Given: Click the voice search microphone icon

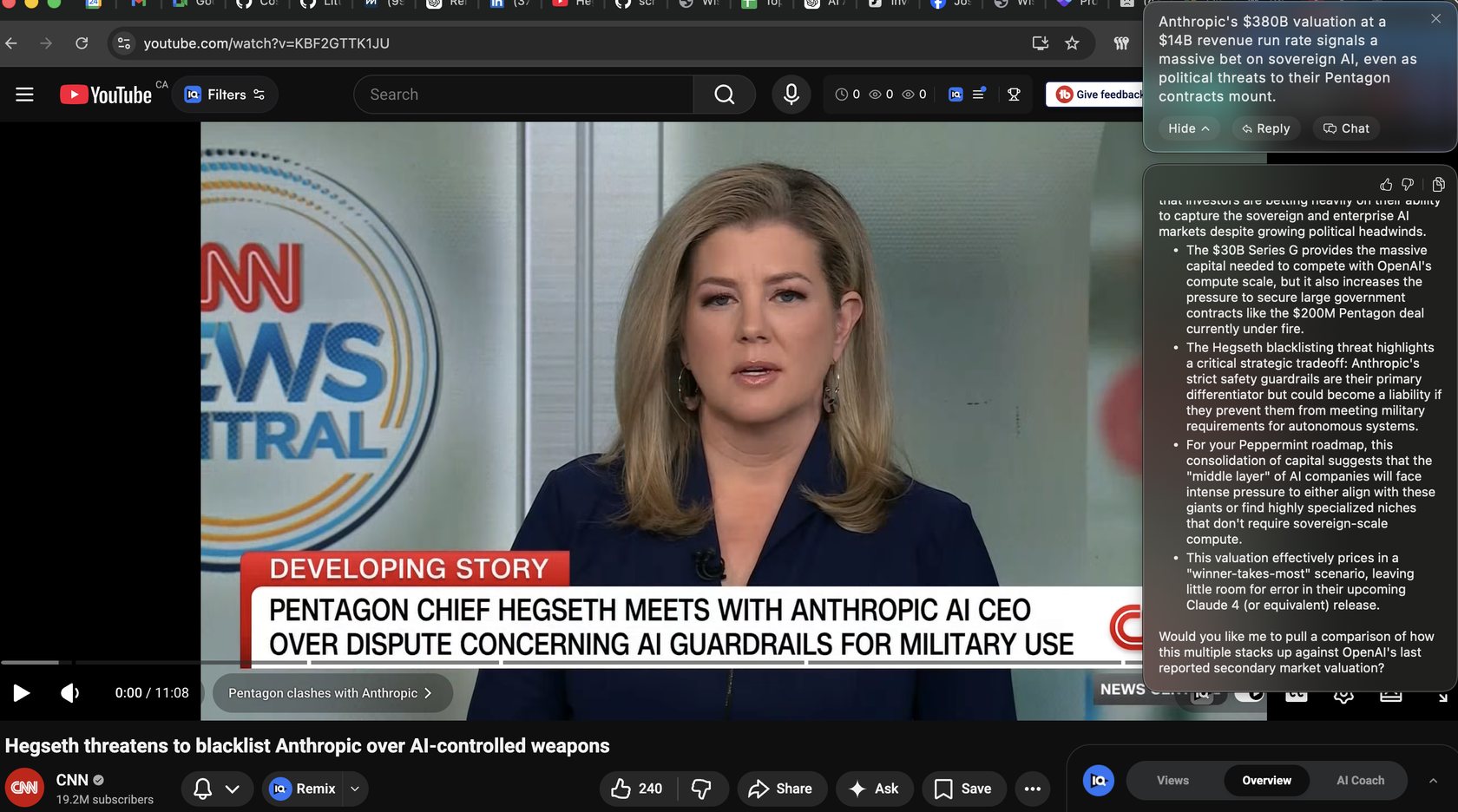Looking at the screenshot, I should point(791,95).
